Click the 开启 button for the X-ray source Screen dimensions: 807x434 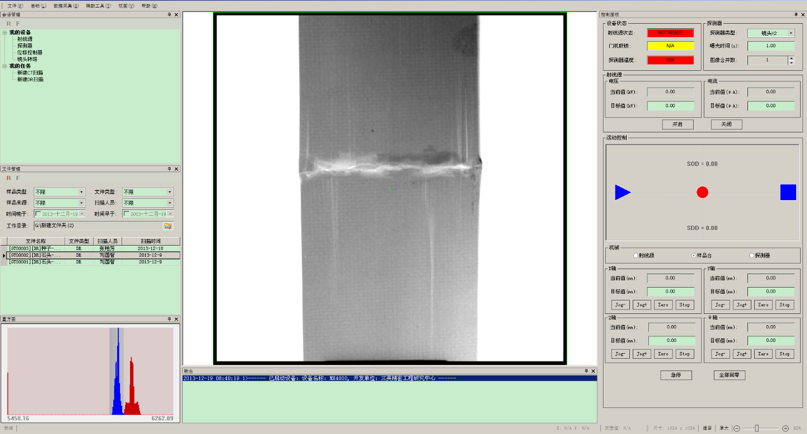(x=677, y=125)
